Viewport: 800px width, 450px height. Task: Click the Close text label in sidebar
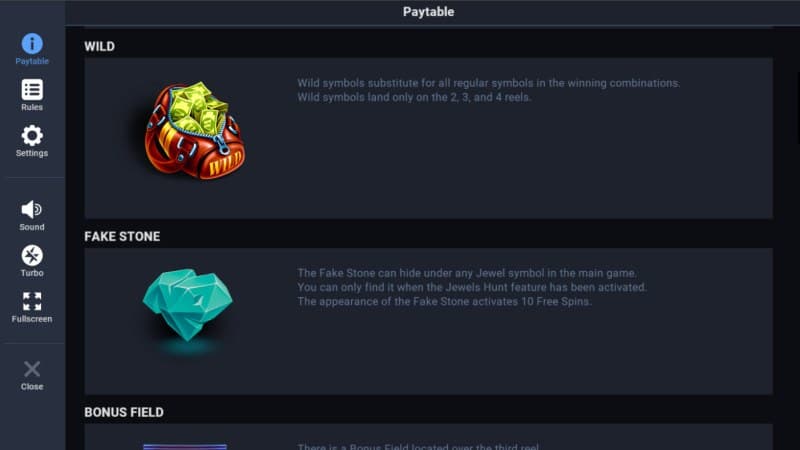tap(32, 386)
